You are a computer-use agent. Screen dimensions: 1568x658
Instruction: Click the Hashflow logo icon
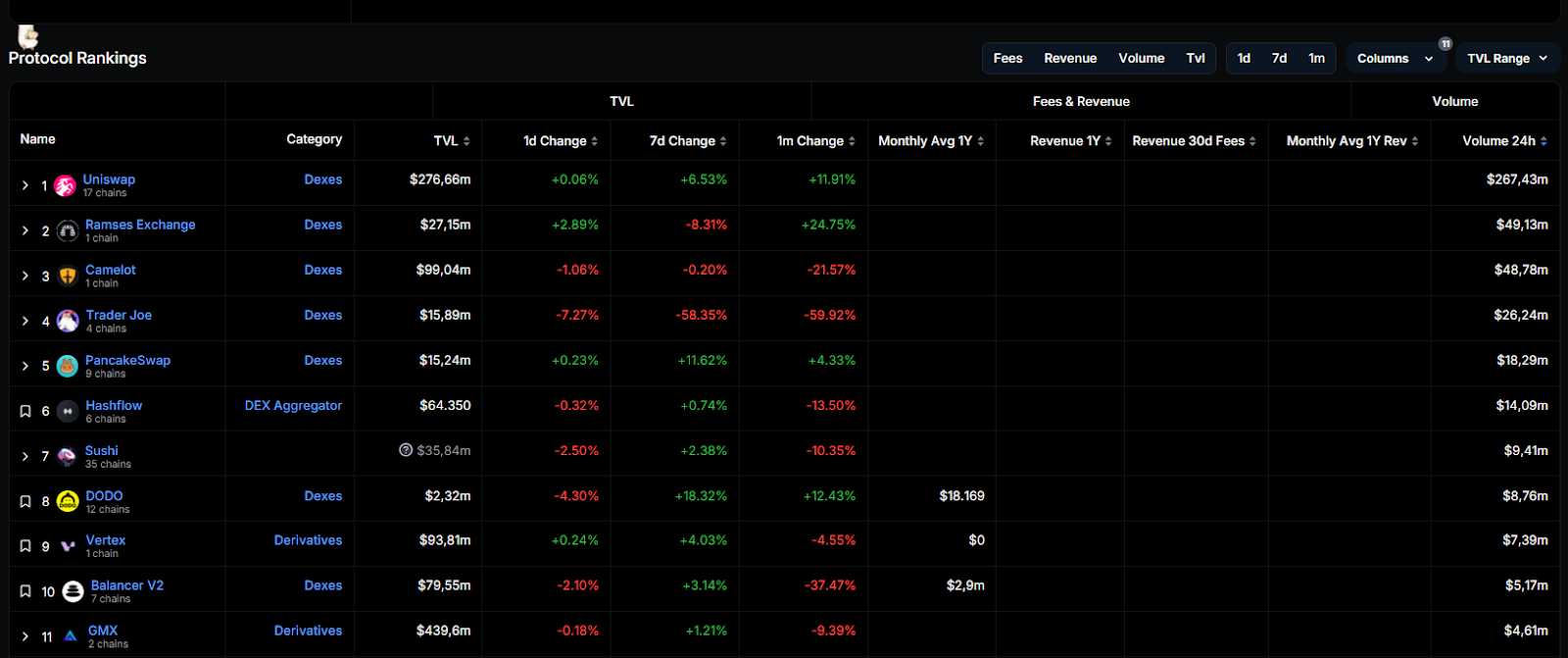point(68,412)
